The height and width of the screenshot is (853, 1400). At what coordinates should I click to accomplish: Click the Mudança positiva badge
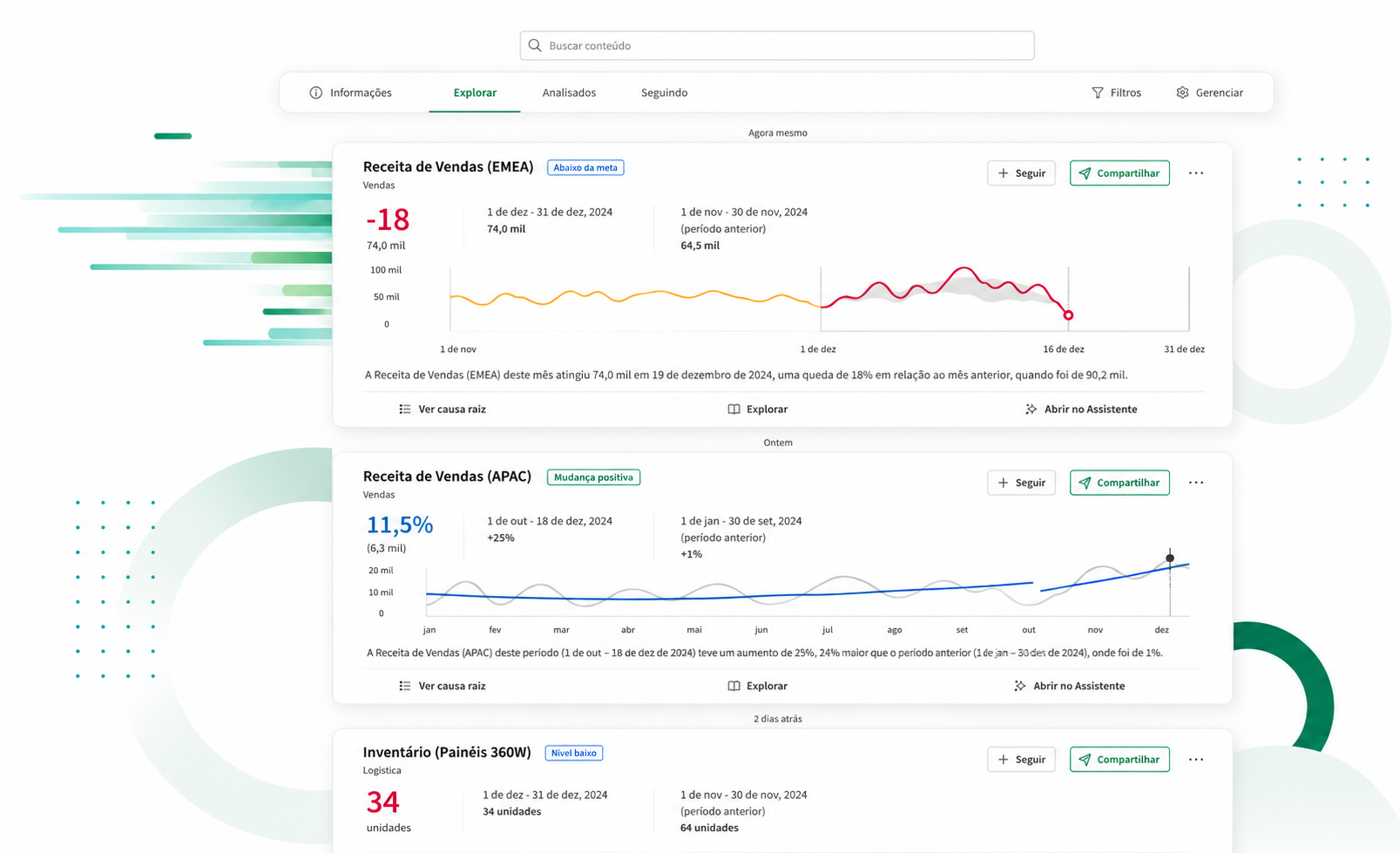point(593,477)
